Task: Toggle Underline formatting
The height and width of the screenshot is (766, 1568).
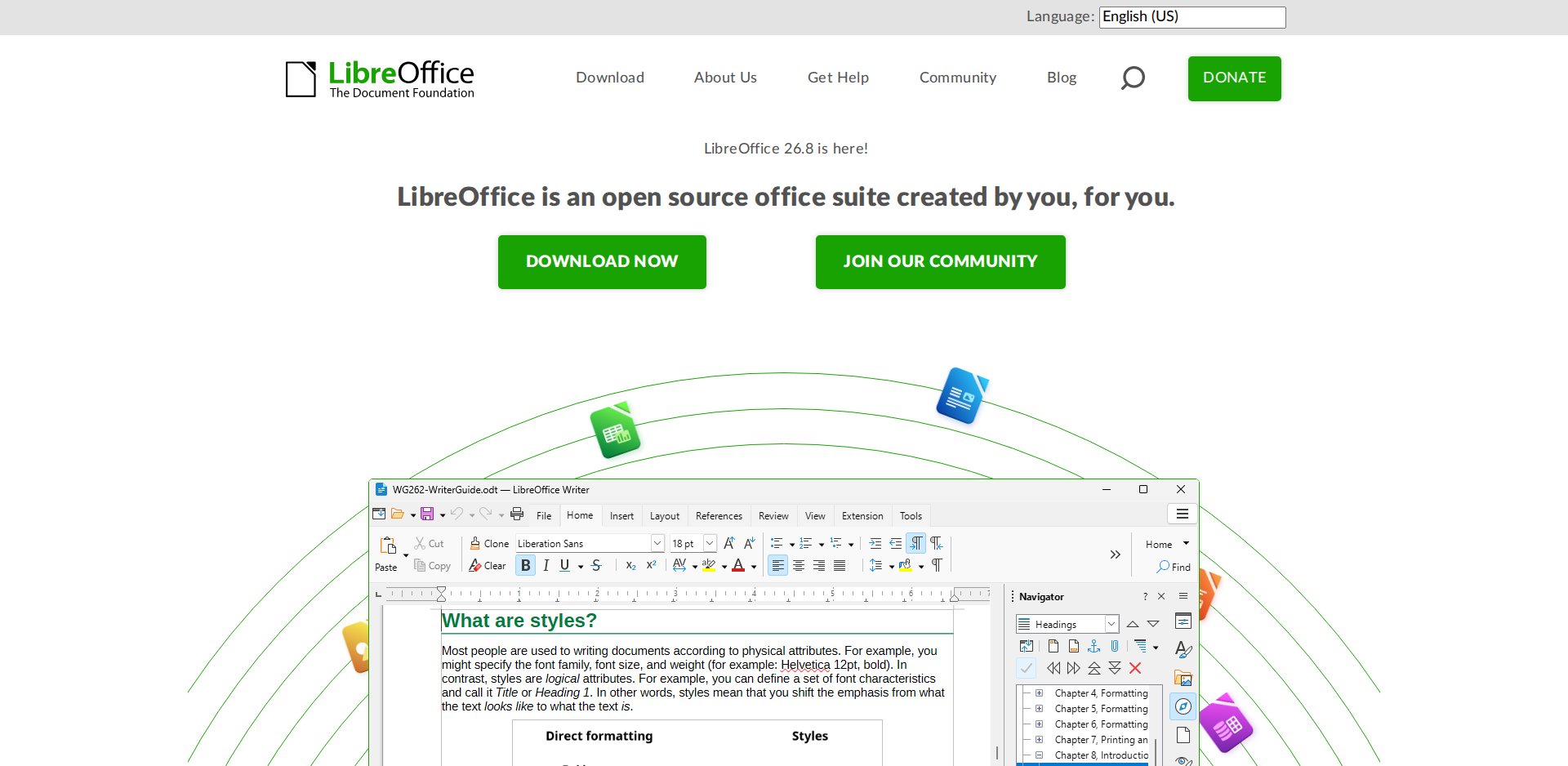Action: pyautogui.click(x=564, y=565)
